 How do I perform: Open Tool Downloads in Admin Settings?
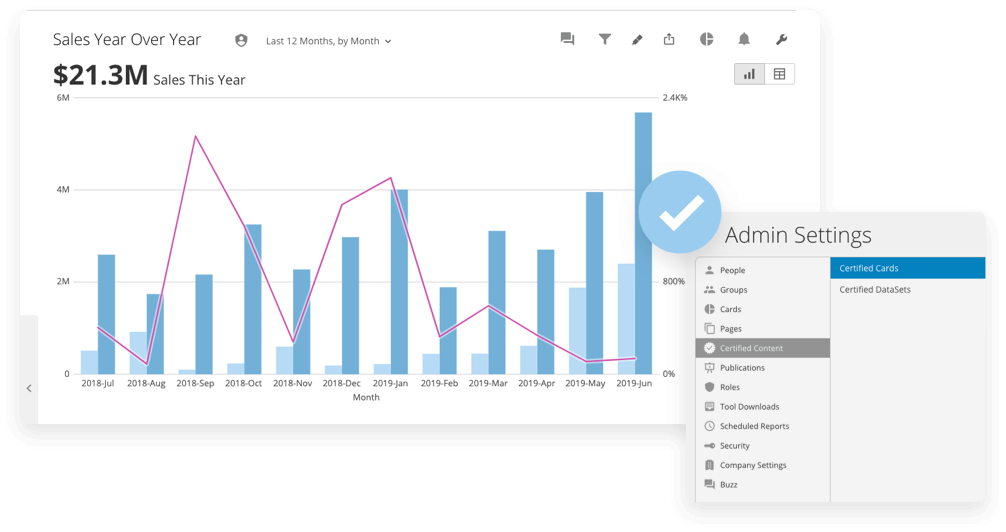(763, 406)
